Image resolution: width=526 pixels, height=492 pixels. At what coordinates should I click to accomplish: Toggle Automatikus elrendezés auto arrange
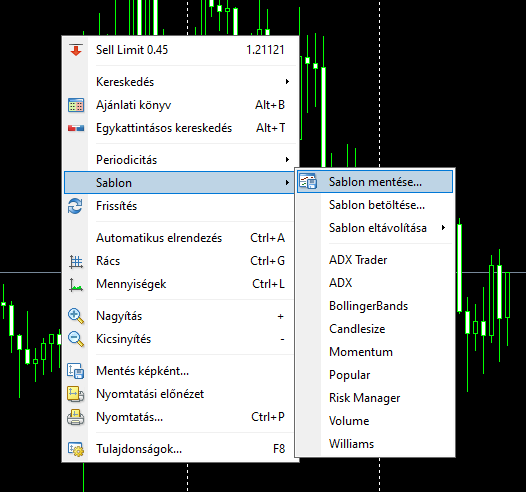[181, 238]
